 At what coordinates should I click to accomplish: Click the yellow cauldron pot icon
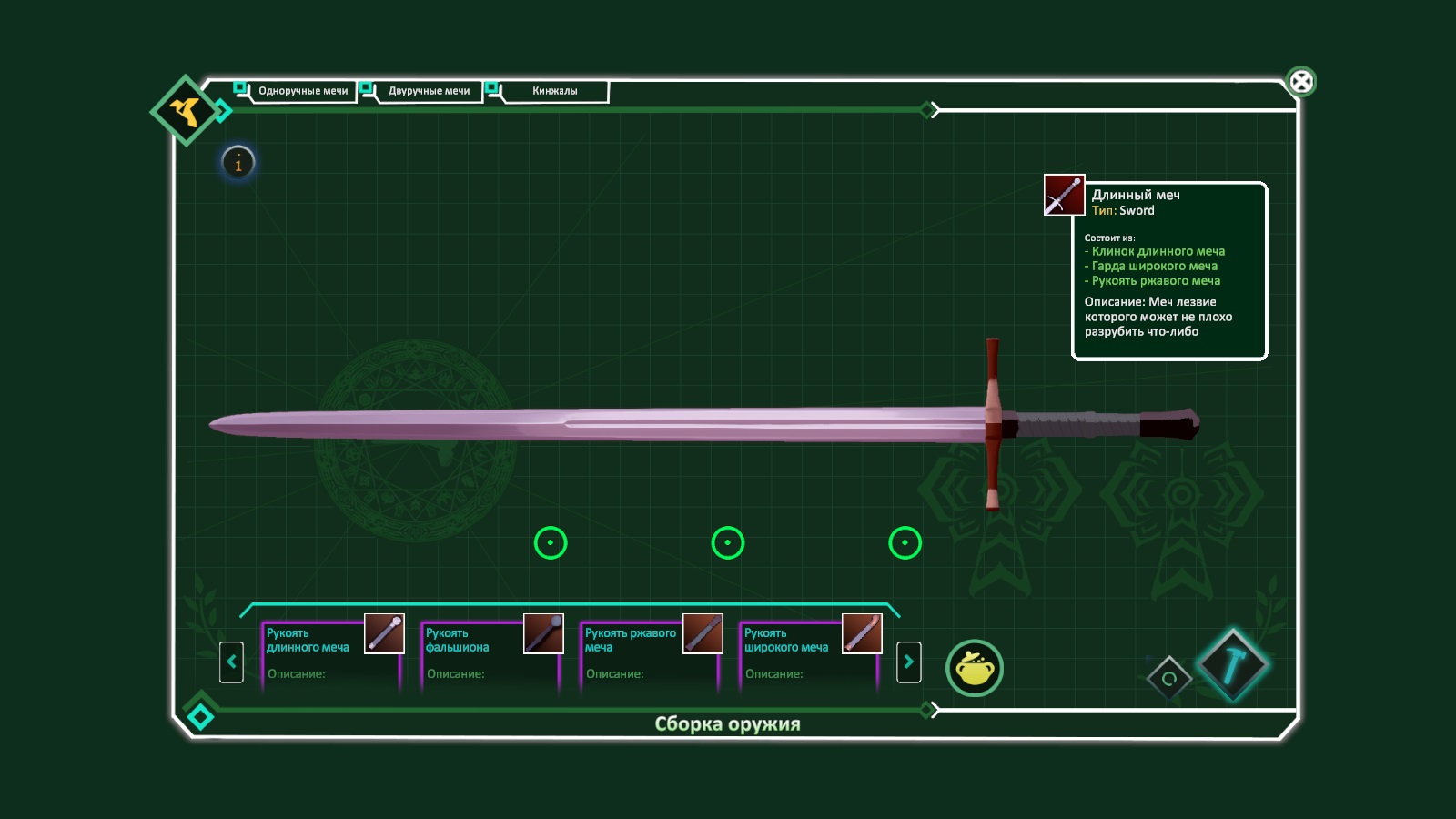pos(974,669)
